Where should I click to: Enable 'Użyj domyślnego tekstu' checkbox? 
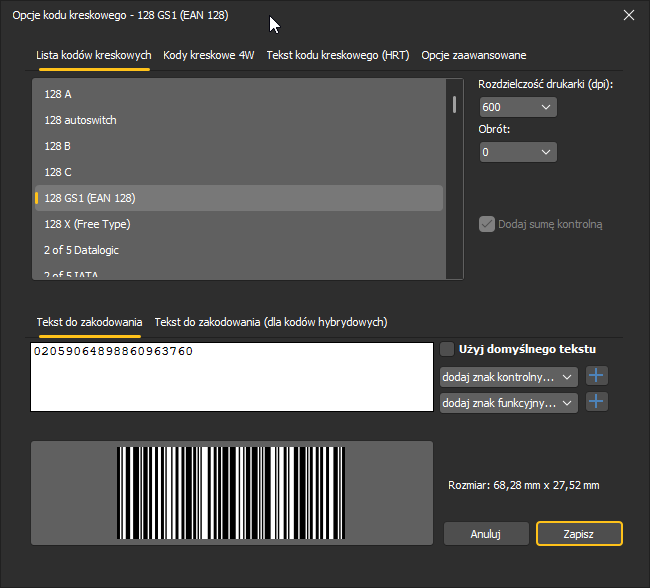click(x=447, y=349)
